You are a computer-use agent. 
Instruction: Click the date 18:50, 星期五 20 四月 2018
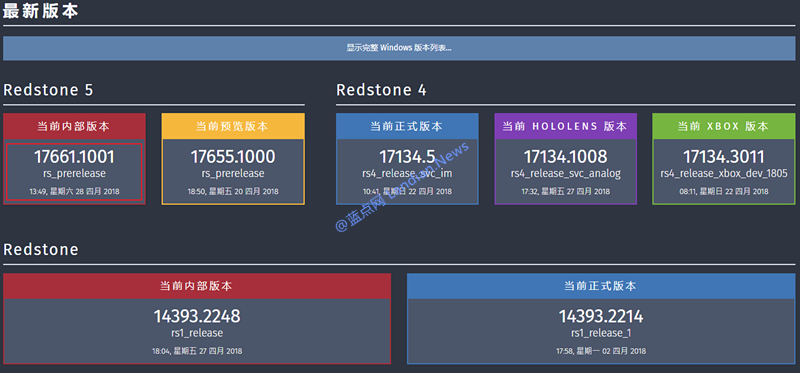tap(233, 191)
